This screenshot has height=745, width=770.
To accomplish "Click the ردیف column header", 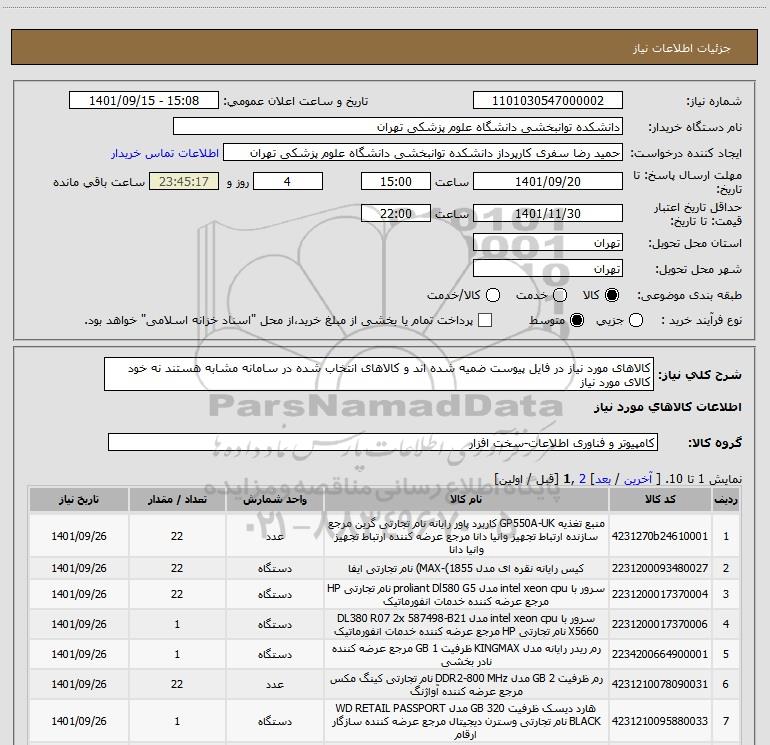I will tap(726, 499).
